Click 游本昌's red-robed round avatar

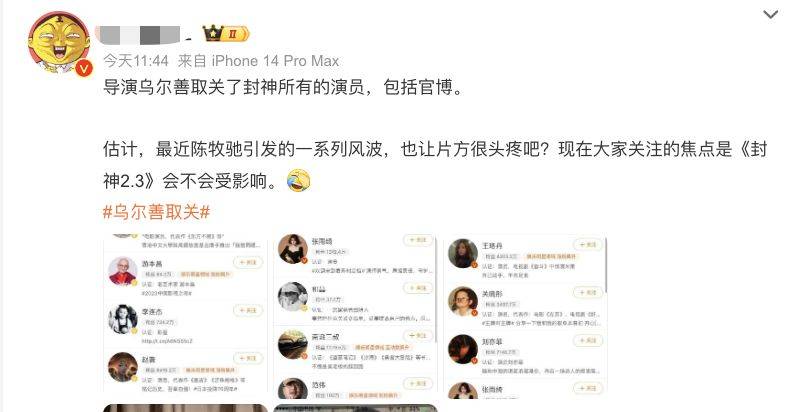click(123, 271)
